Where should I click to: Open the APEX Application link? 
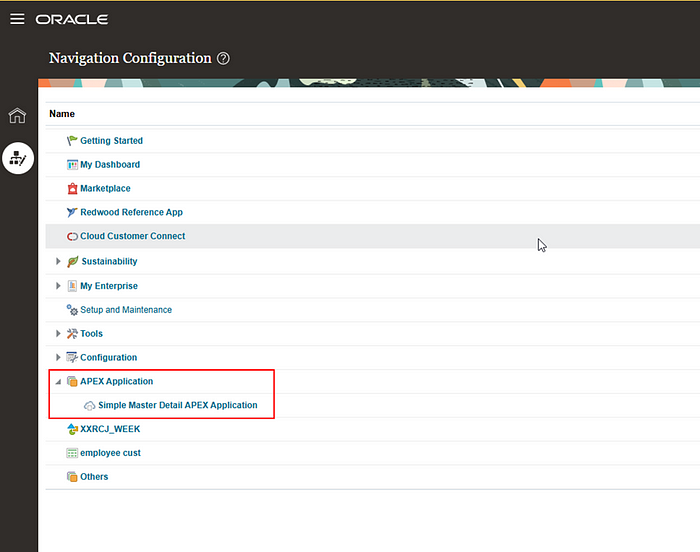[x=117, y=381]
